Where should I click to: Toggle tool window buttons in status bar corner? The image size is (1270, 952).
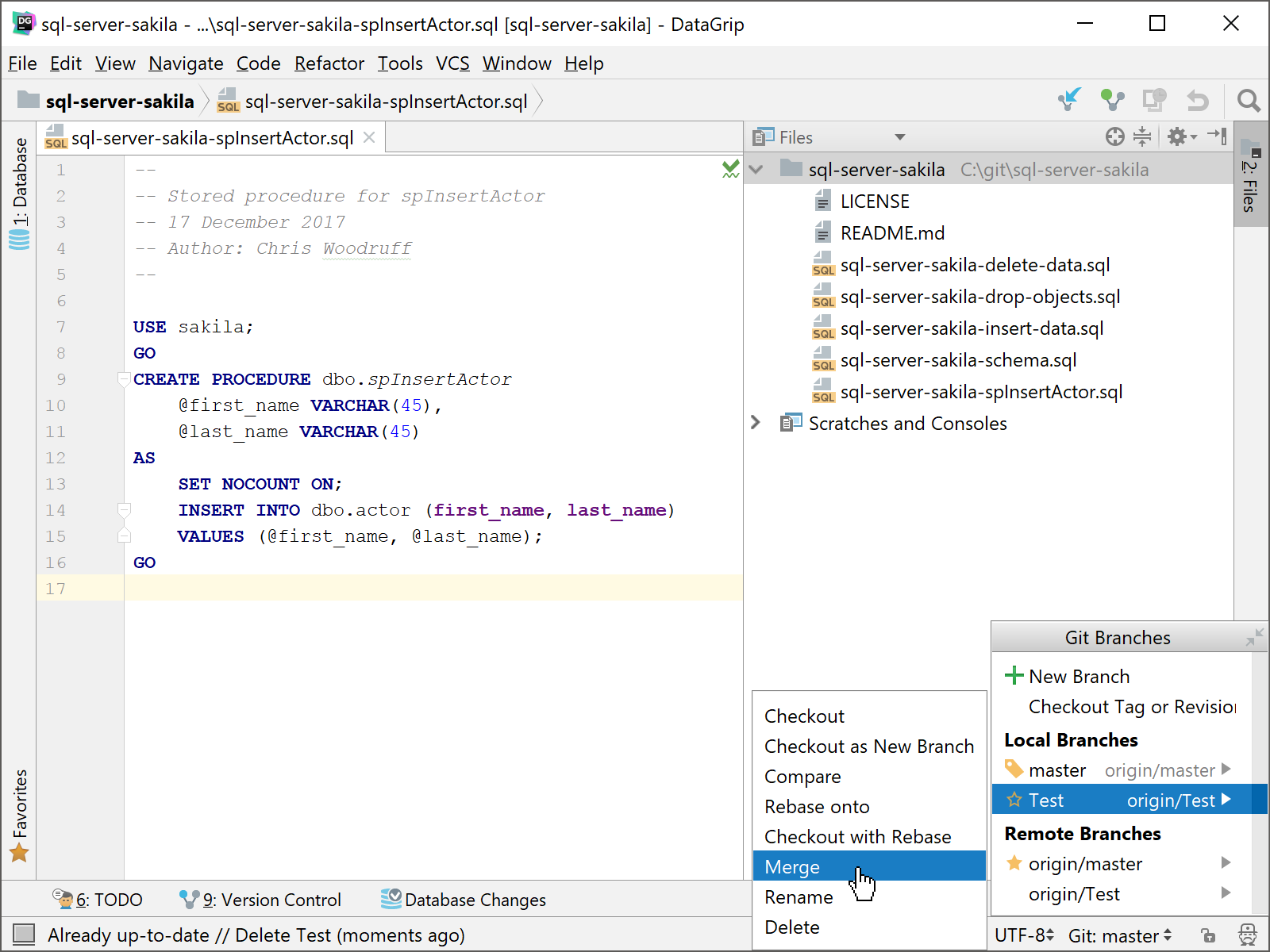pyautogui.click(x=24, y=935)
